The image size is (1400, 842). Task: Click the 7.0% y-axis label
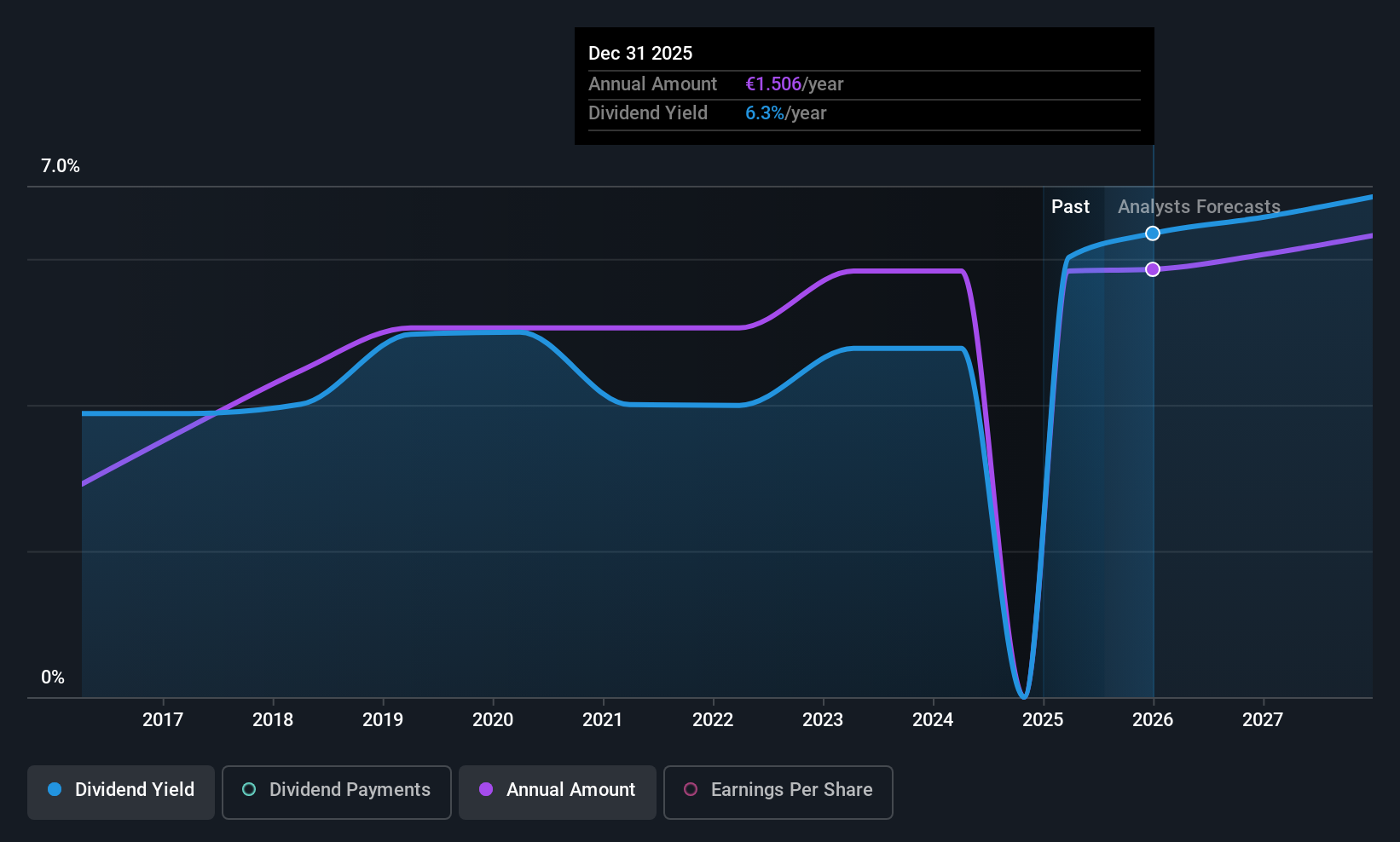tap(61, 166)
